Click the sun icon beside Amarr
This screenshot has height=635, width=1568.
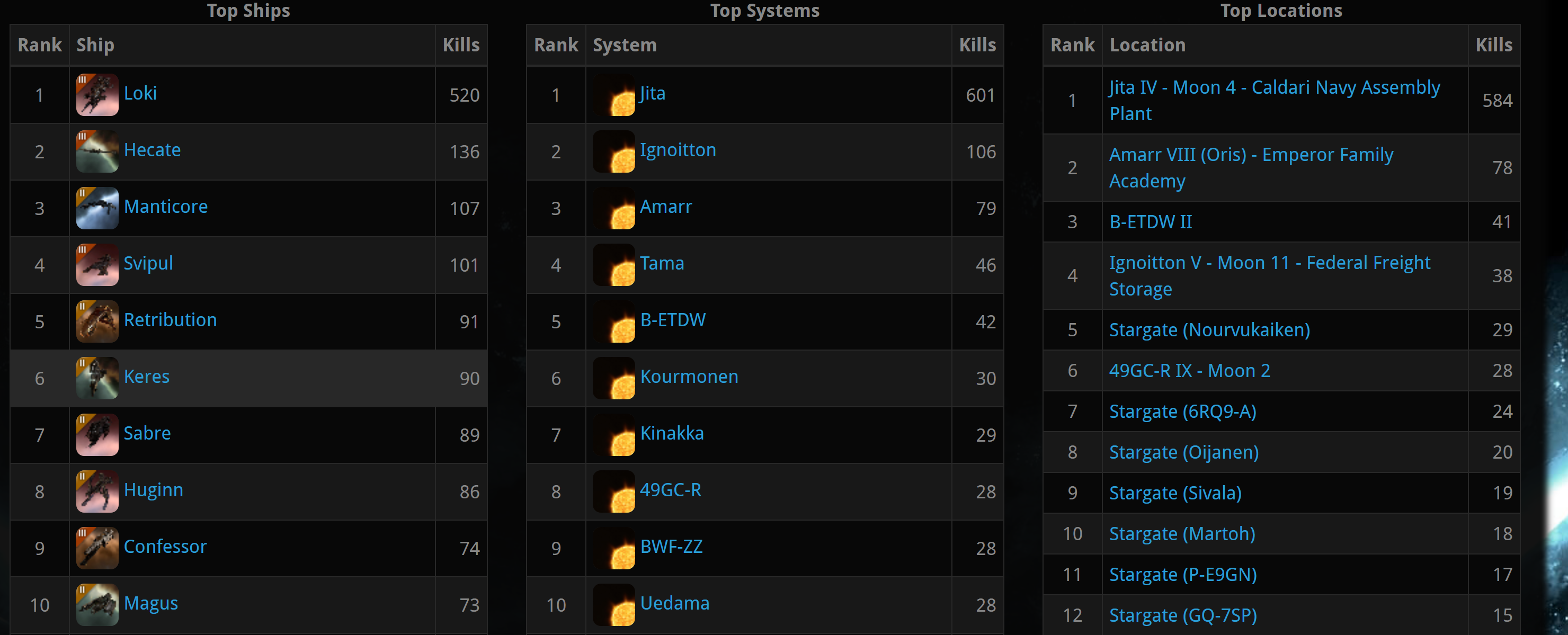(614, 208)
